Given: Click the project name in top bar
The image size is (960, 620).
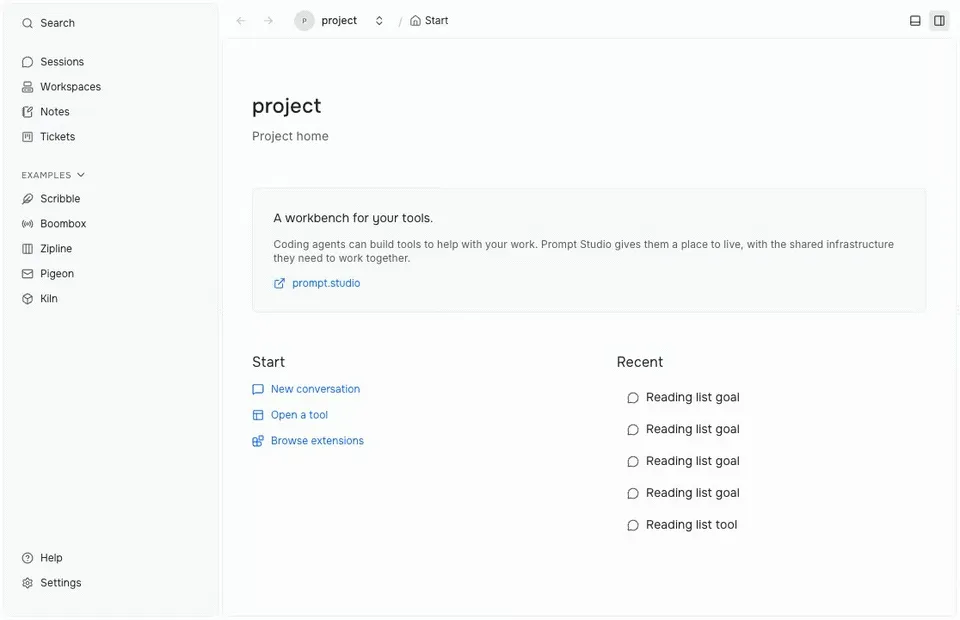Looking at the screenshot, I should (x=339, y=21).
